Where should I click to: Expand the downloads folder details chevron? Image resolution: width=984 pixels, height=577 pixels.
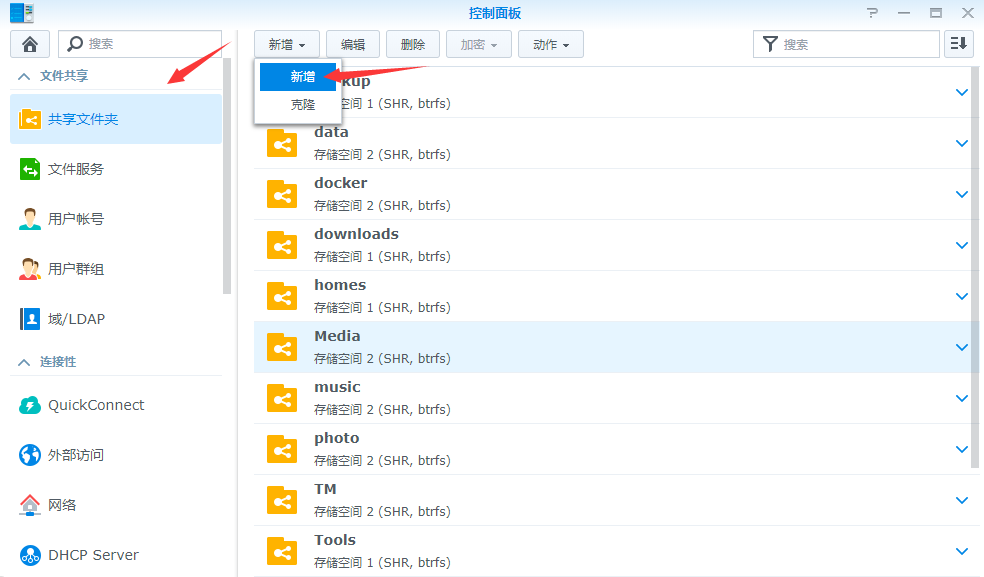coord(961,245)
